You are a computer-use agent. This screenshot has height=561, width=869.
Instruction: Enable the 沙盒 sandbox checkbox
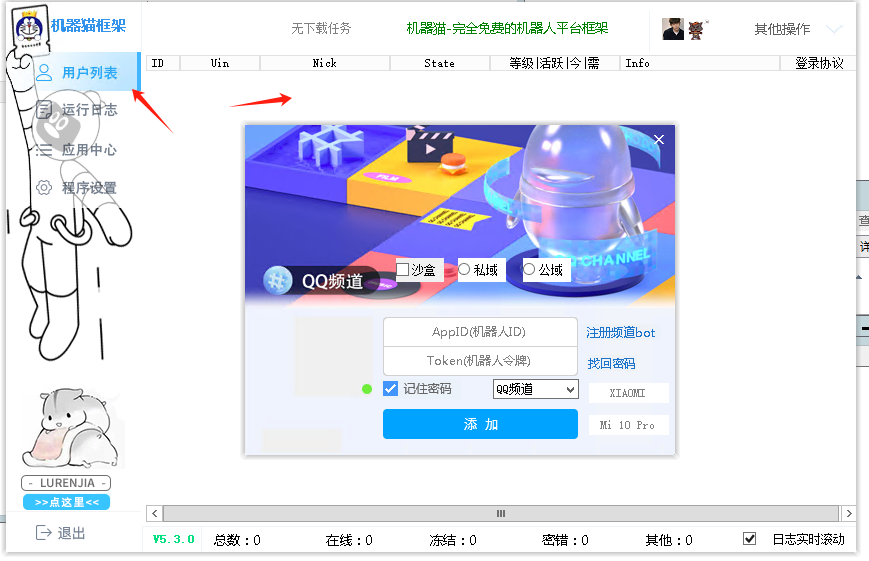403,269
